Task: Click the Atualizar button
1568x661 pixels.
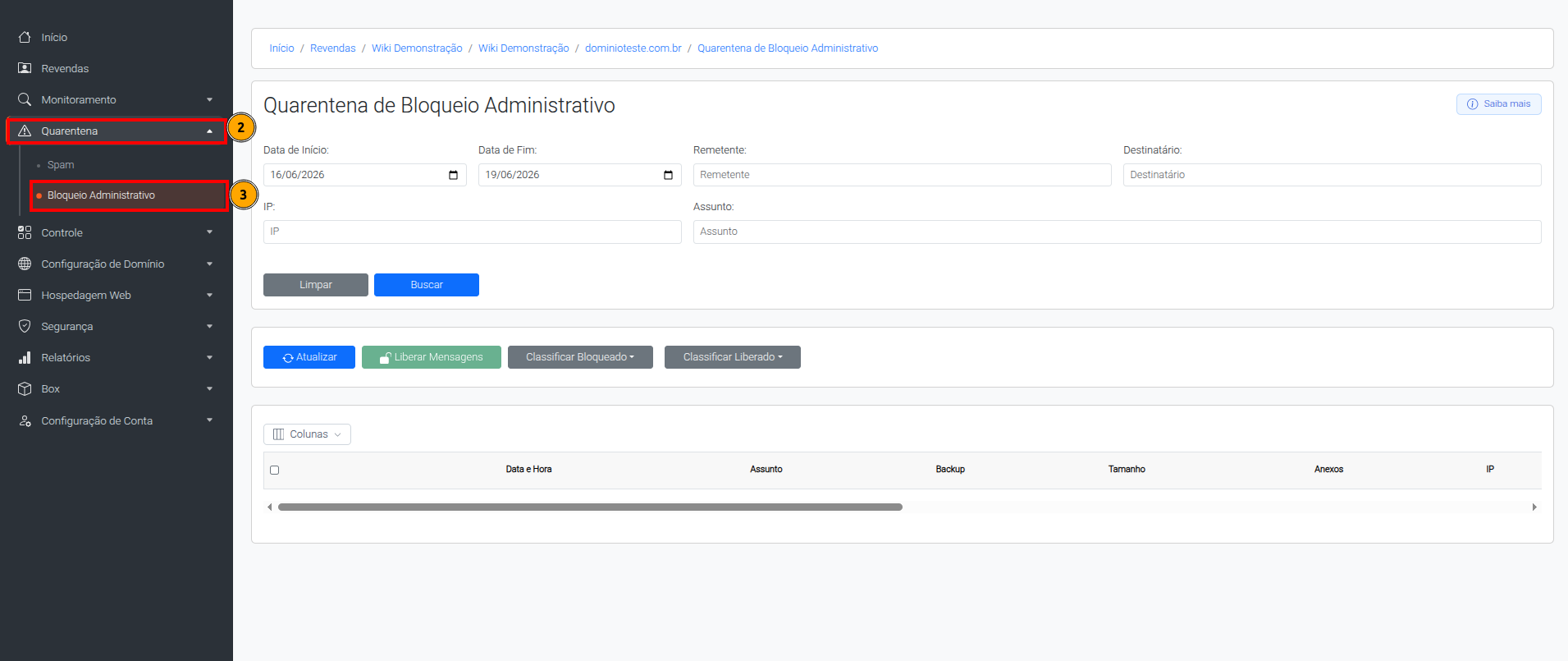Action: click(x=309, y=357)
